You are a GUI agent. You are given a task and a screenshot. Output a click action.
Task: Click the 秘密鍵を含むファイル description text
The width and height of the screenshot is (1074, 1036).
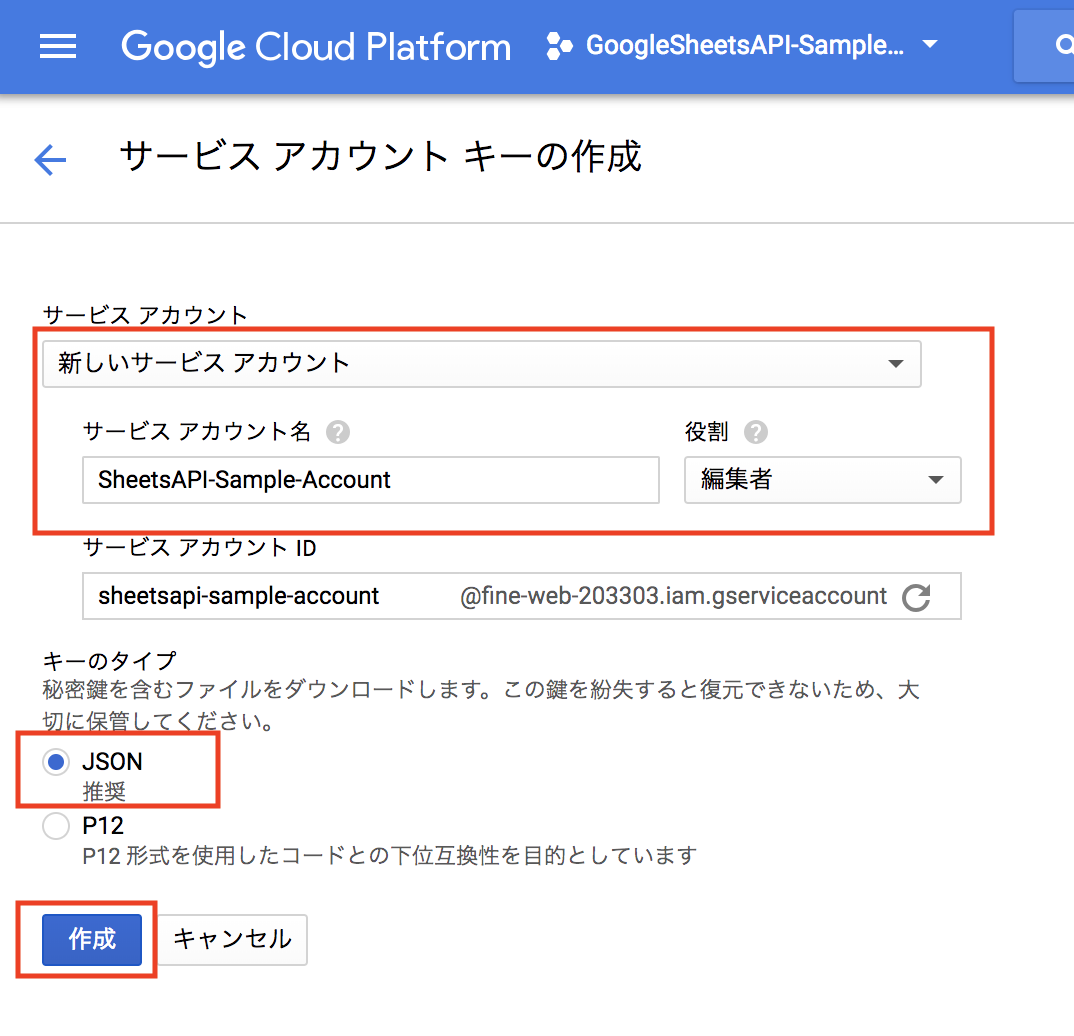click(480, 705)
